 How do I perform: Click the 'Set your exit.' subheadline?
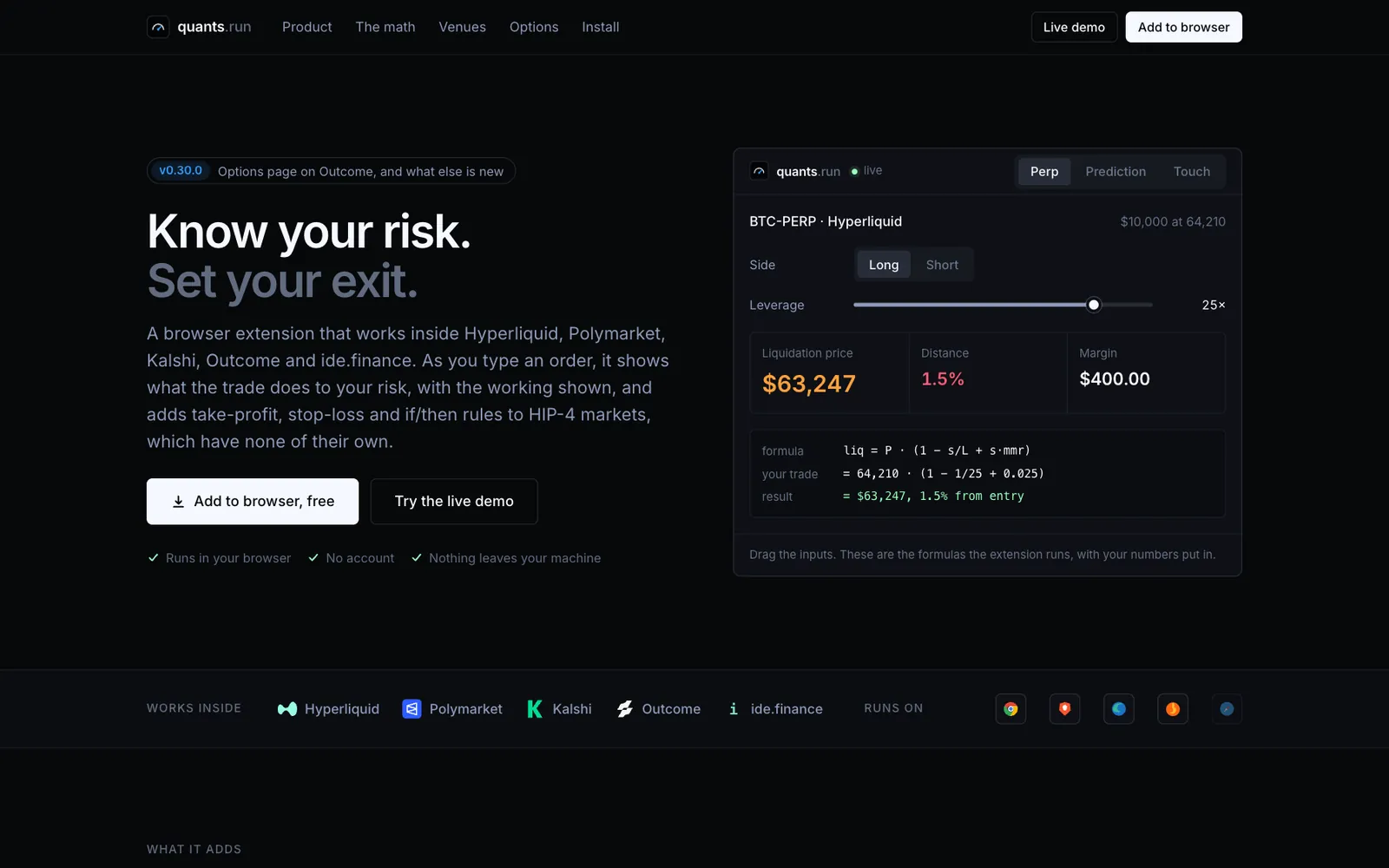click(x=282, y=281)
